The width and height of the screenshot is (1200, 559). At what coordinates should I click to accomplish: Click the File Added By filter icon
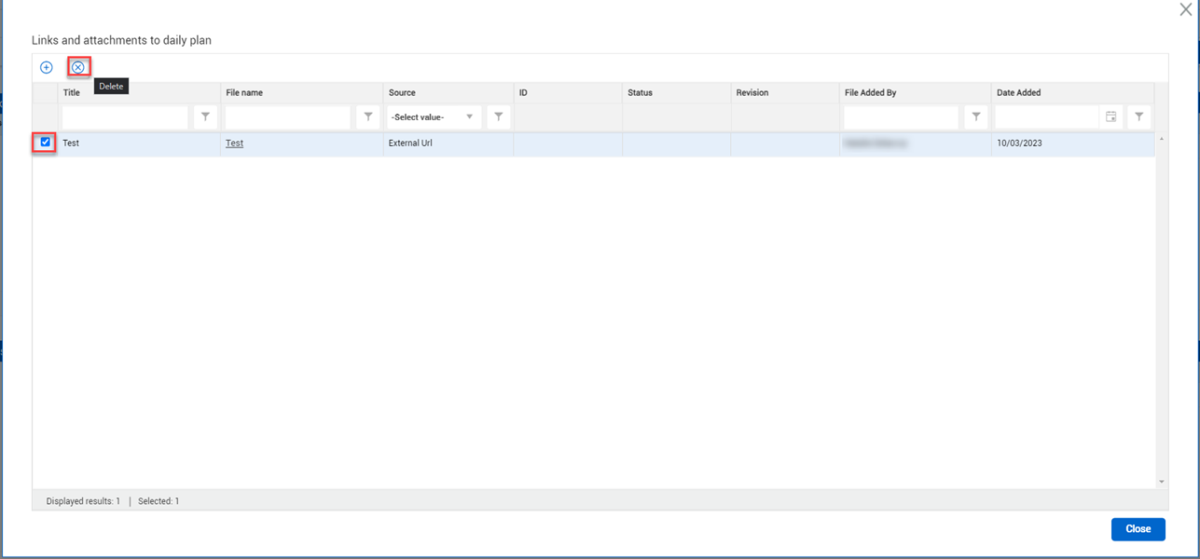(976, 117)
